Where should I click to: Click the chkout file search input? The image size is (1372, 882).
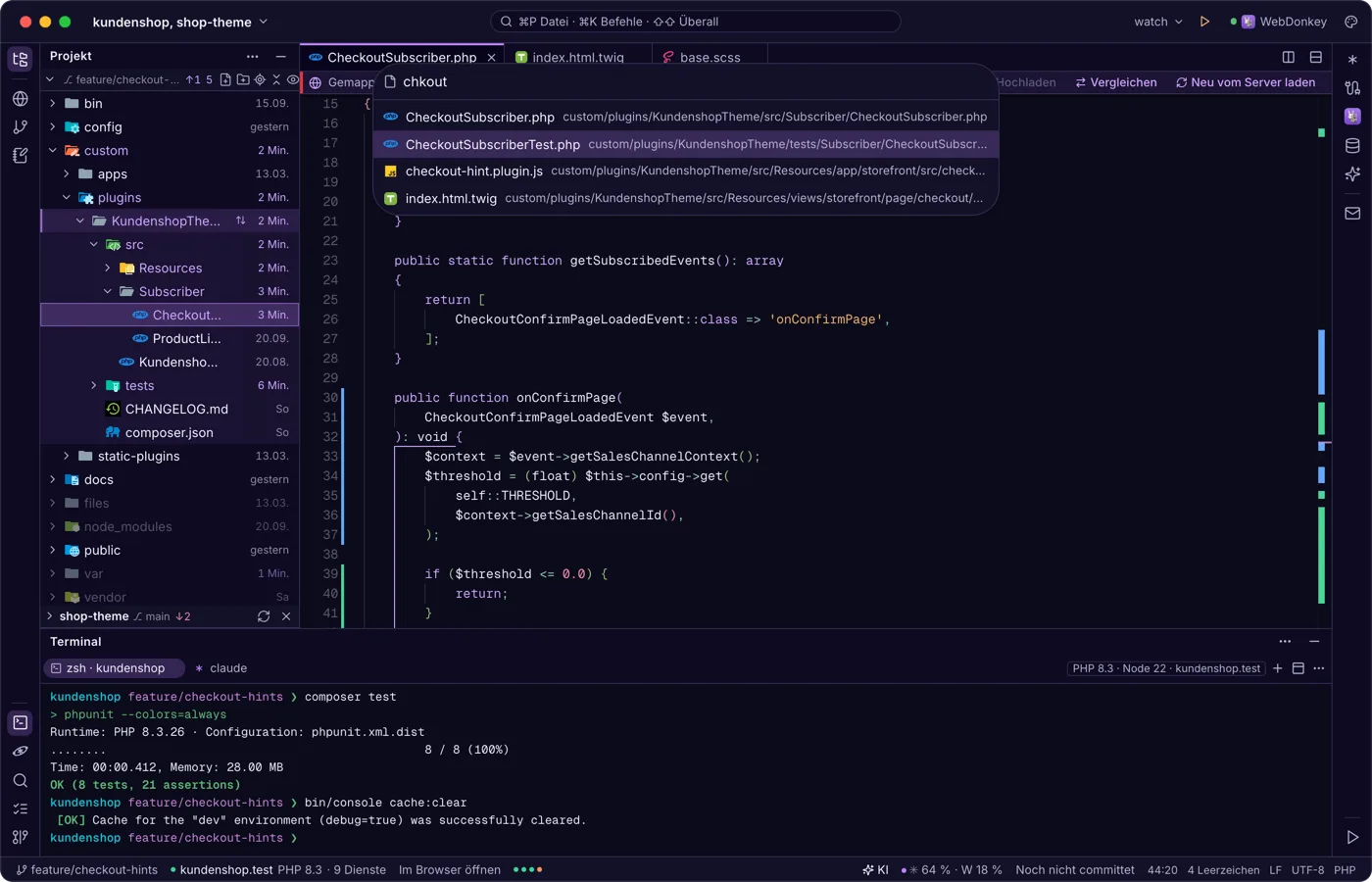[686, 82]
